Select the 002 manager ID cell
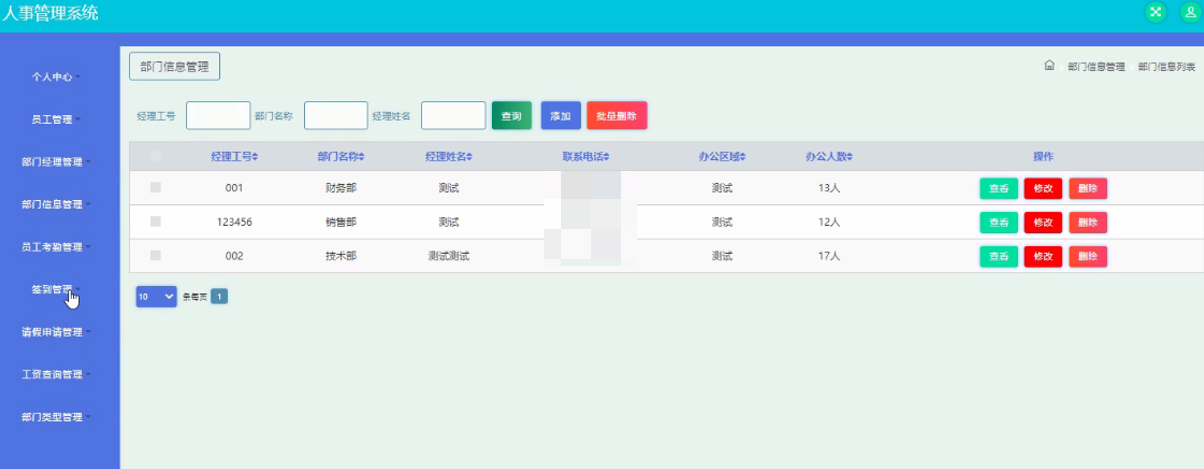1204x469 pixels. (234, 256)
